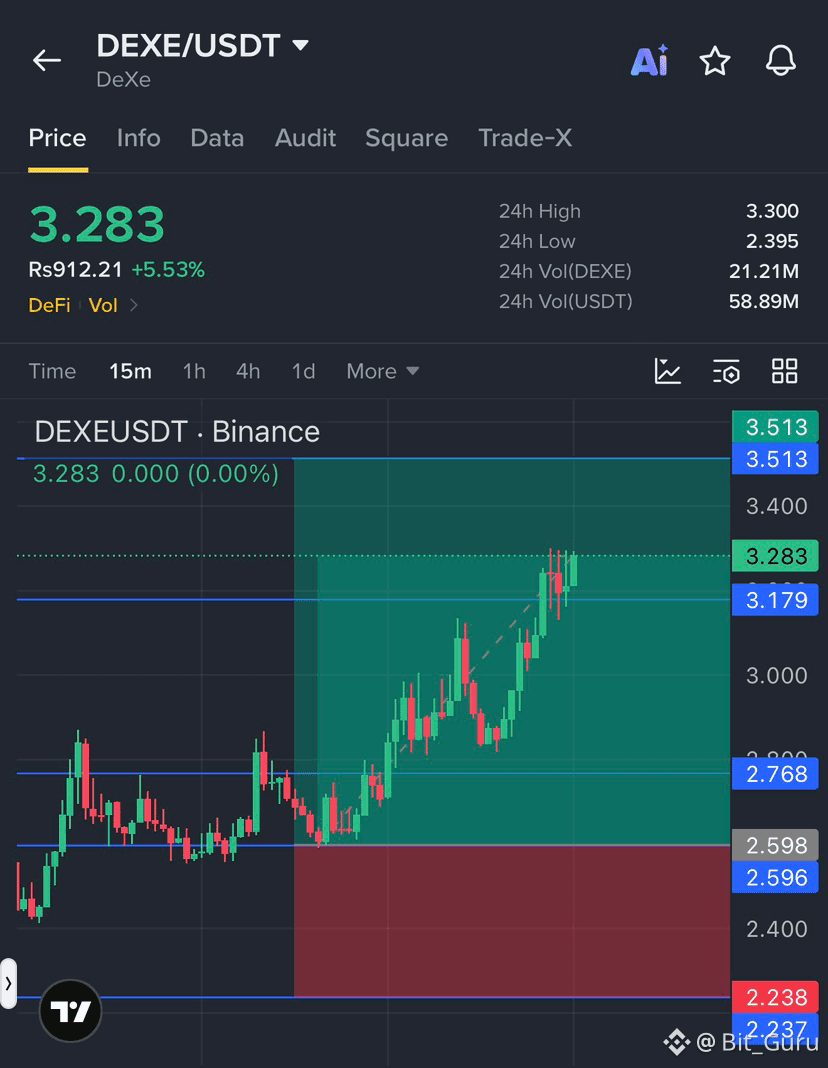Tap the Vol tag

click(103, 305)
